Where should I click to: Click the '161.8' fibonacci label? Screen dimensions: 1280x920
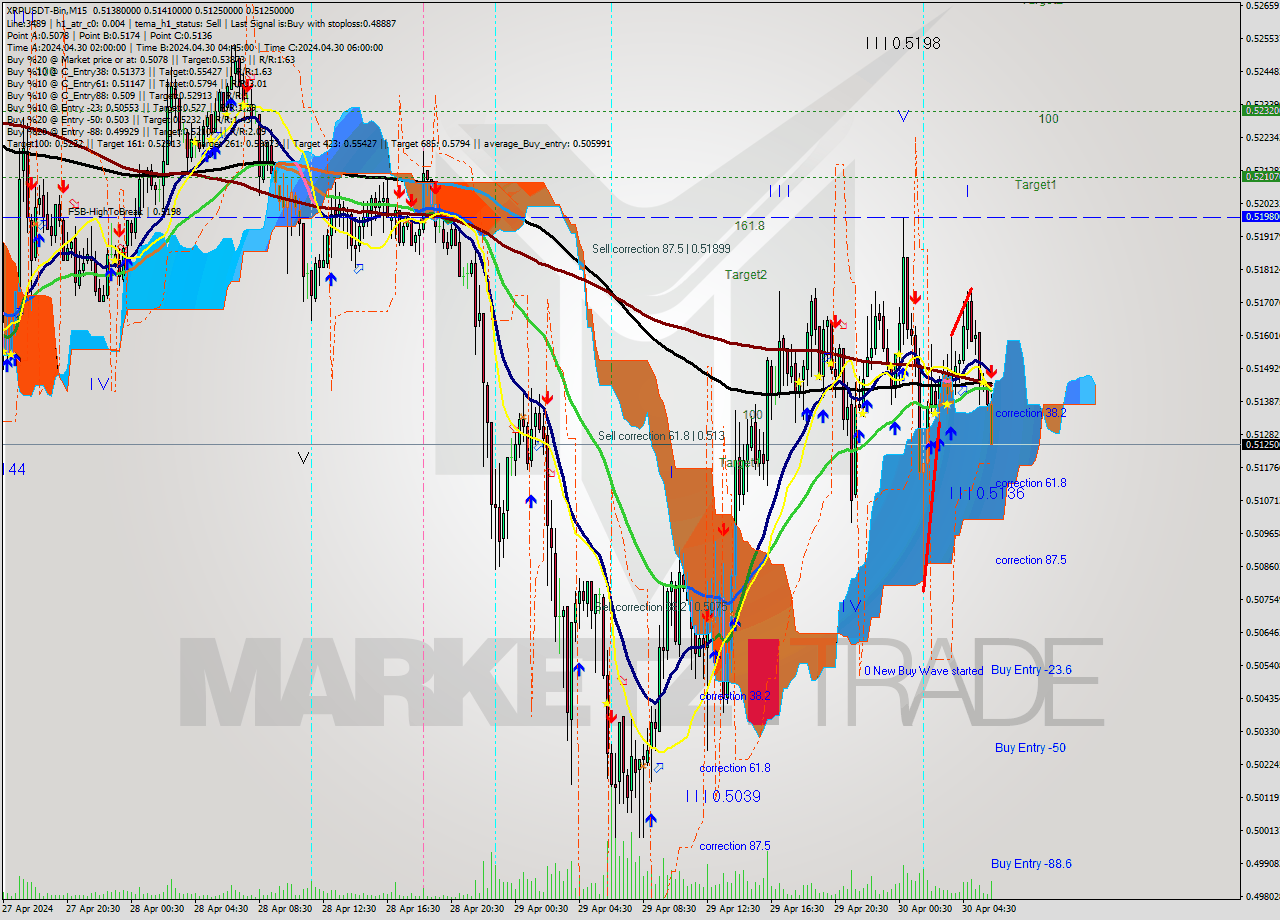click(750, 226)
